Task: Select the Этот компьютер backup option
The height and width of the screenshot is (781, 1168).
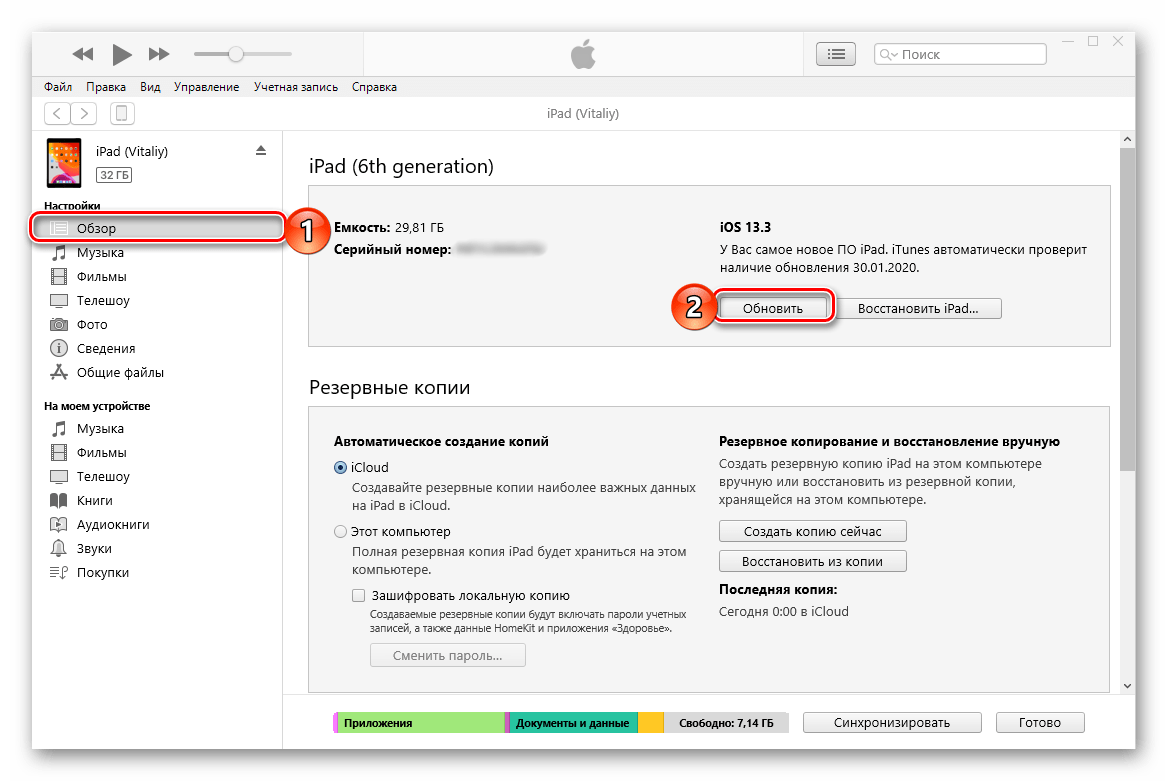Action: point(341,532)
